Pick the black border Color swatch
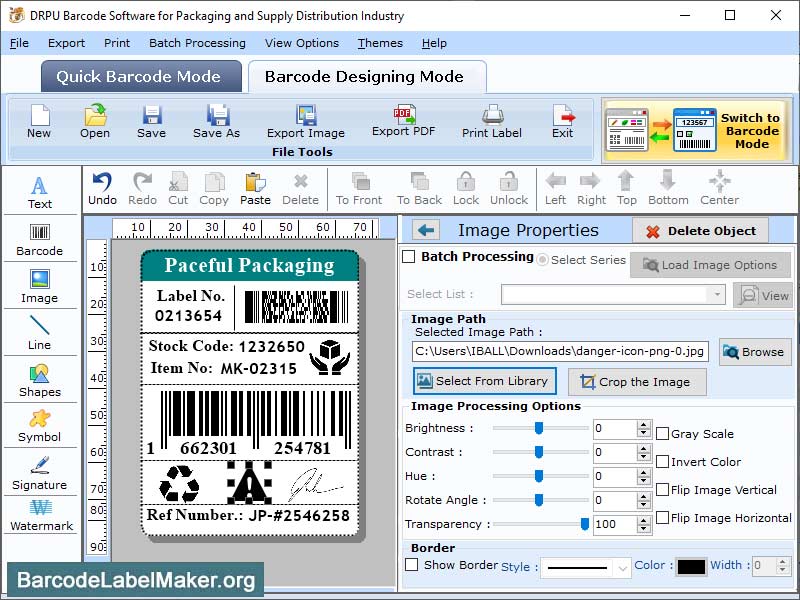Image resolution: width=800 pixels, height=600 pixels. coord(691,566)
